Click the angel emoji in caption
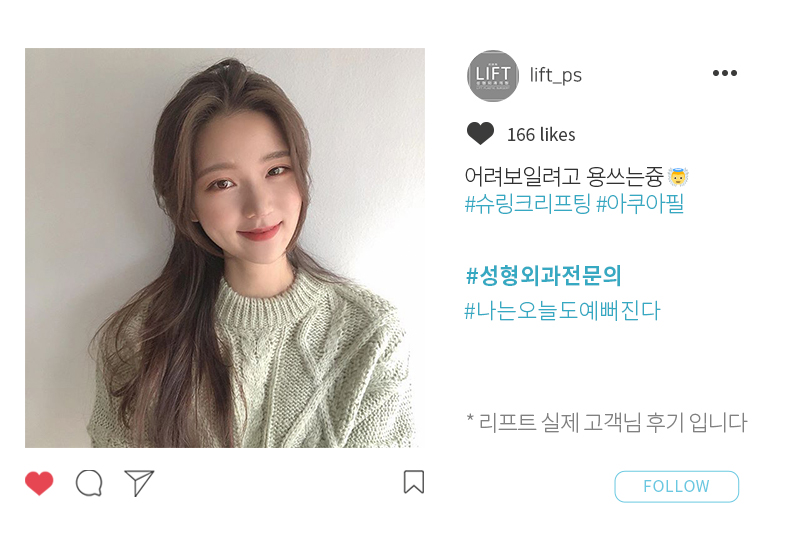The image size is (801, 544). point(678,177)
